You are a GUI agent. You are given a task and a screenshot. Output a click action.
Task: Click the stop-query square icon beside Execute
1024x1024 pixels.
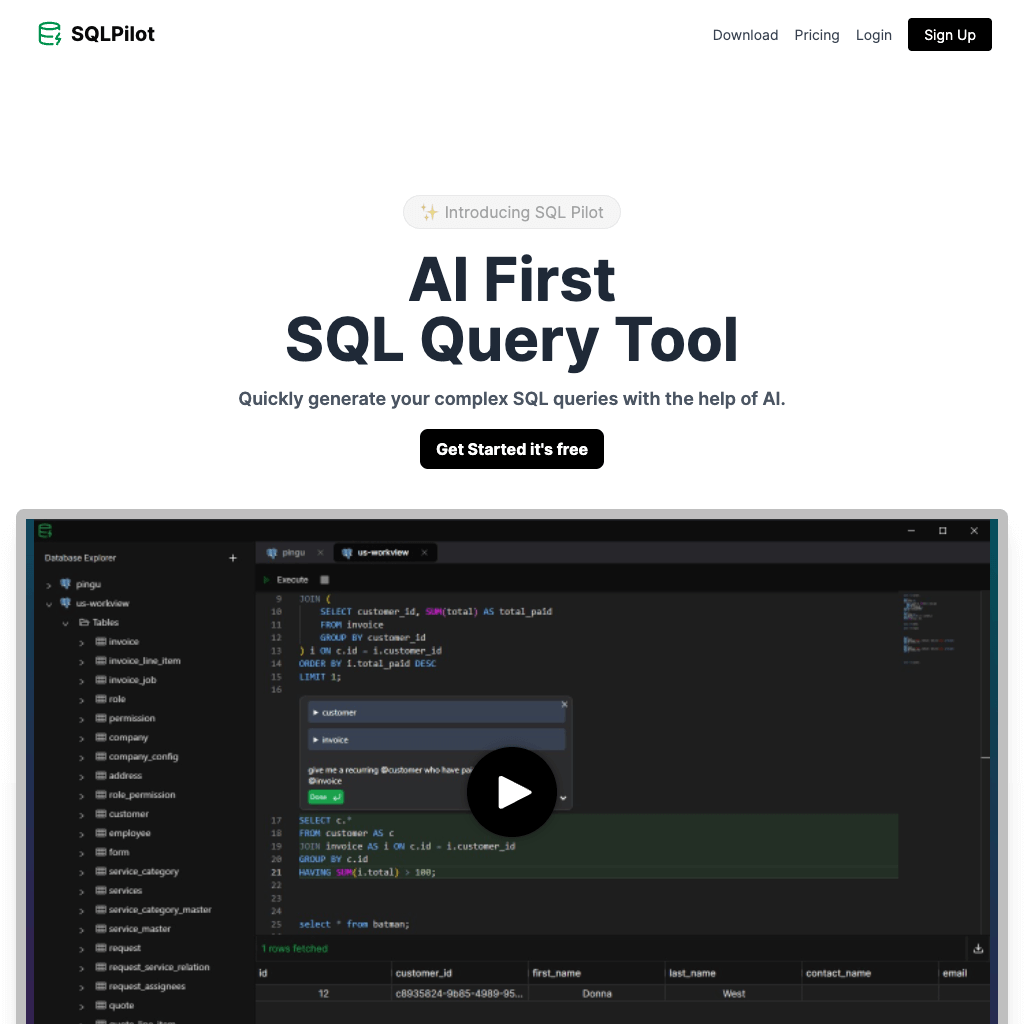pos(323,579)
